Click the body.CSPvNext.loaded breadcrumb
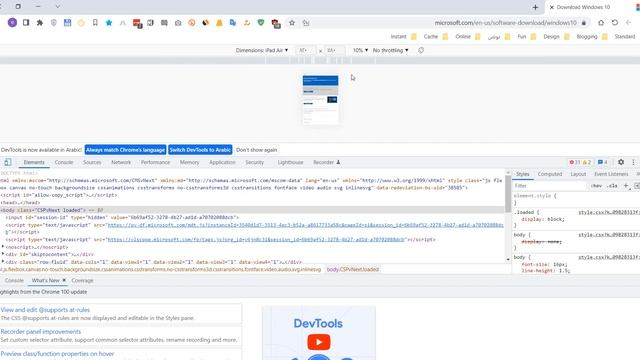Screen dimensions: 640x360 353,269
